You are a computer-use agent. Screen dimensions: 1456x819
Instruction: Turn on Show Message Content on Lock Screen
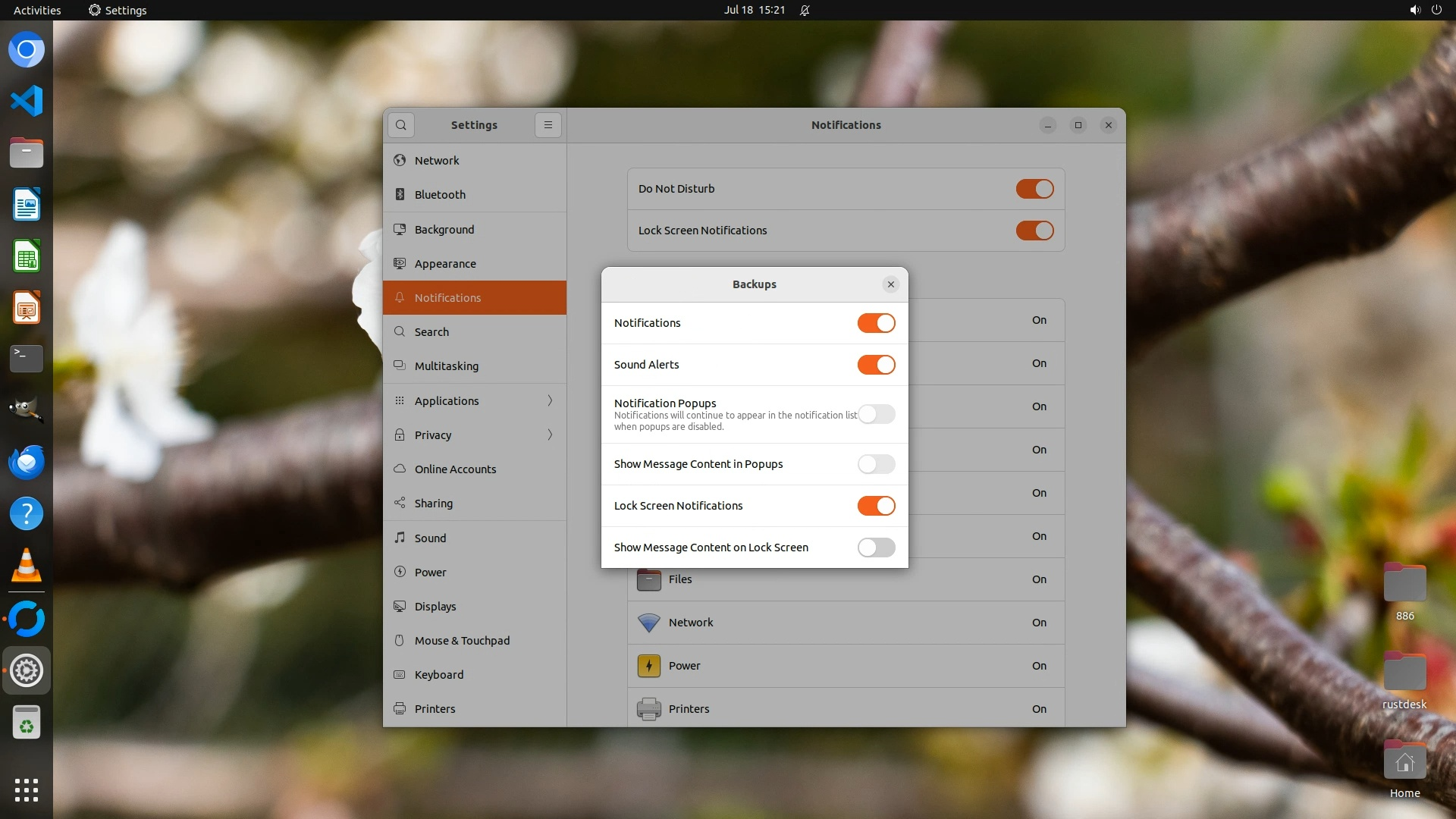click(876, 548)
